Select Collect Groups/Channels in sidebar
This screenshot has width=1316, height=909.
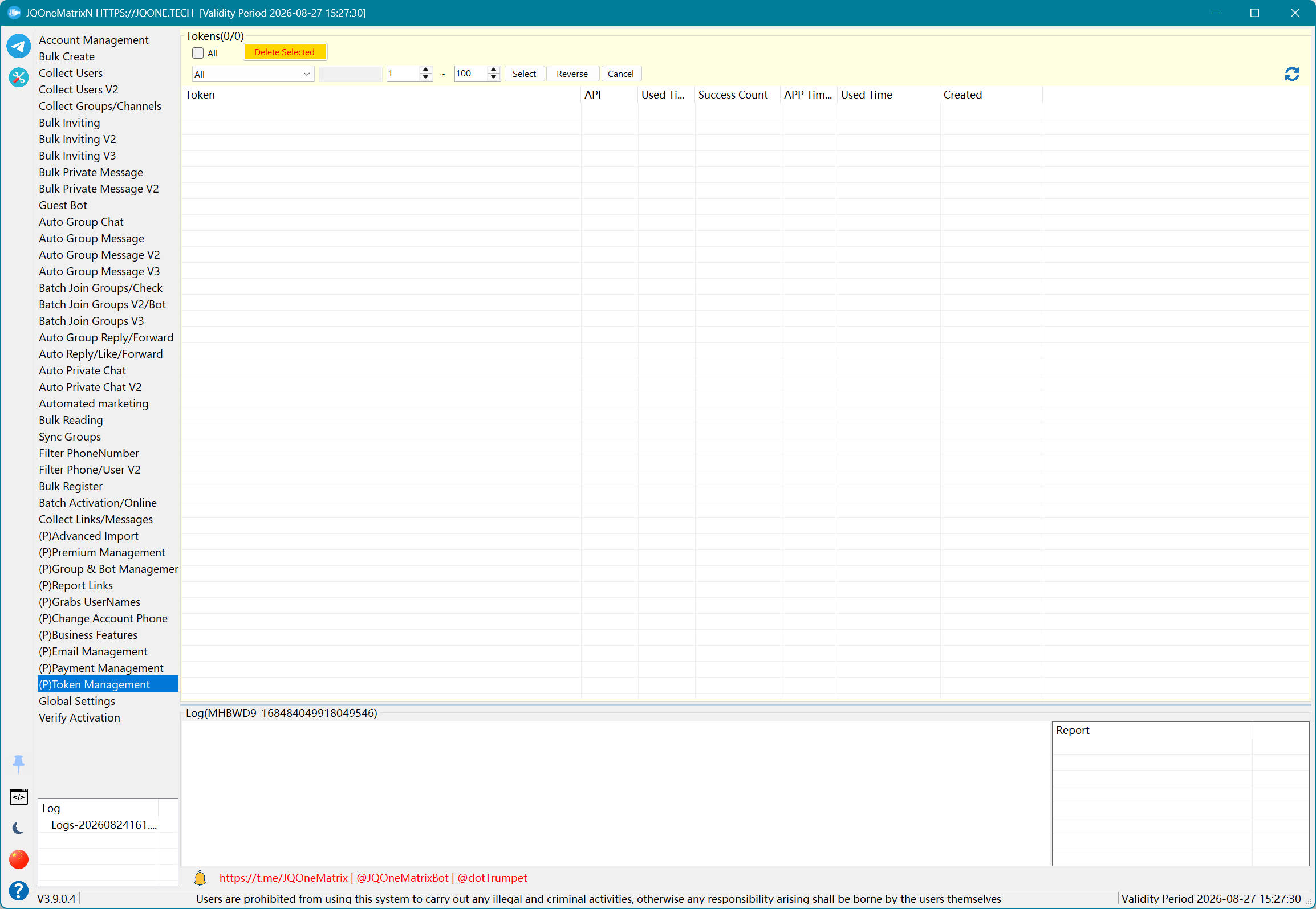pyautogui.click(x=100, y=106)
